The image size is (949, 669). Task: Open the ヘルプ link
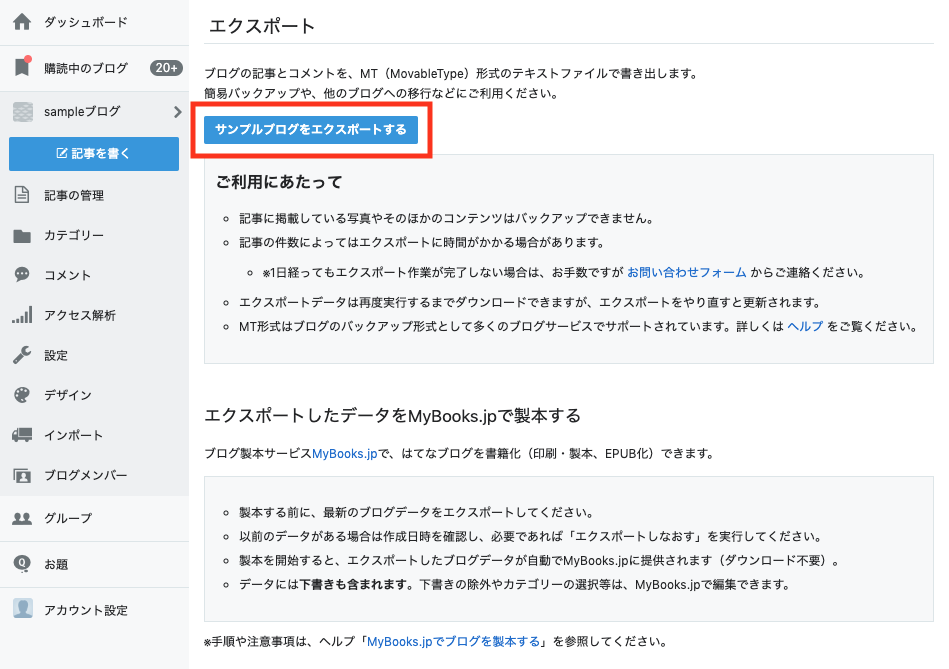click(x=805, y=326)
